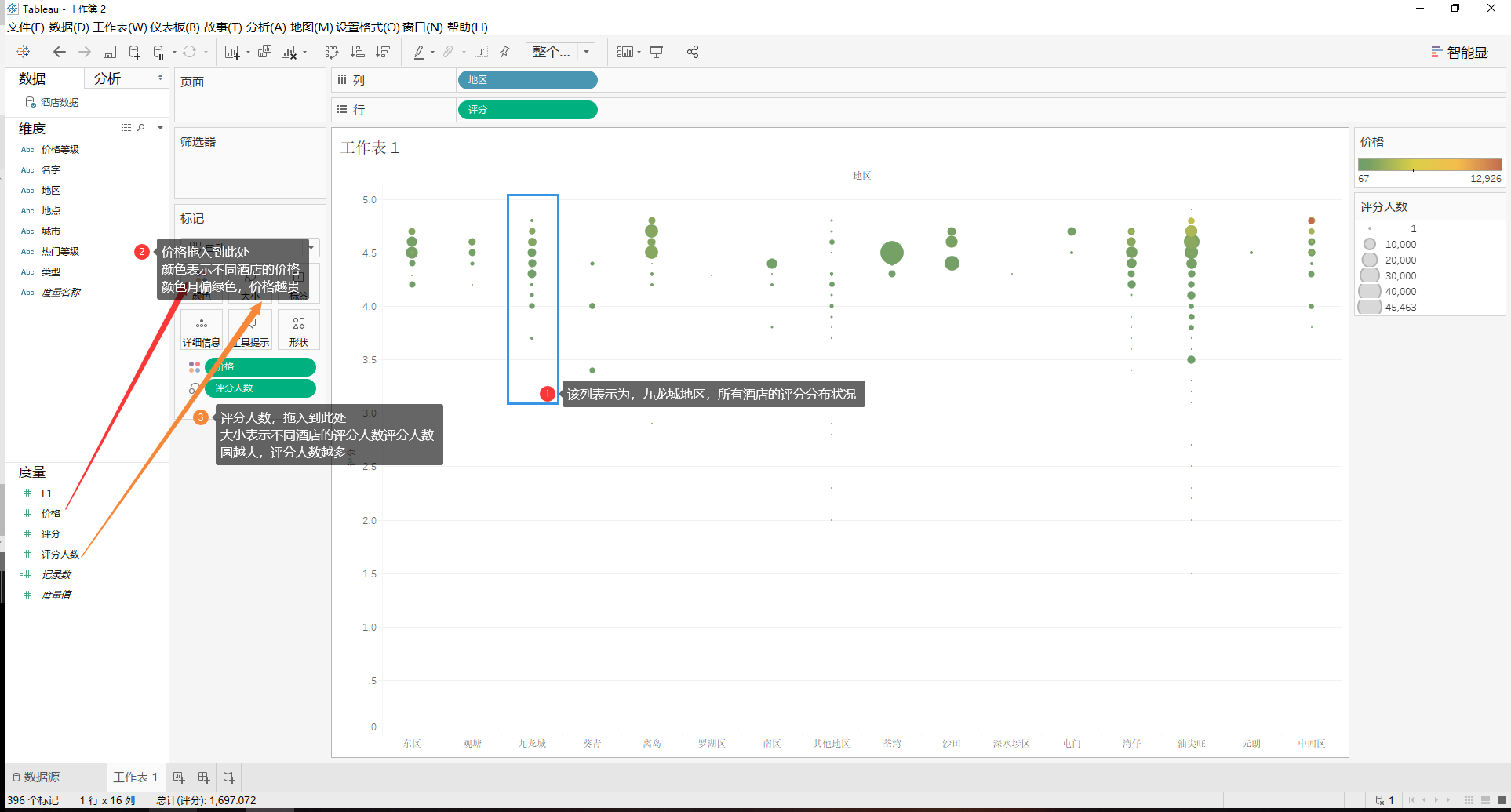Screen dimensions: 1511x812
Task: Open the dimensions pane menu arrow
Action: 160,127
